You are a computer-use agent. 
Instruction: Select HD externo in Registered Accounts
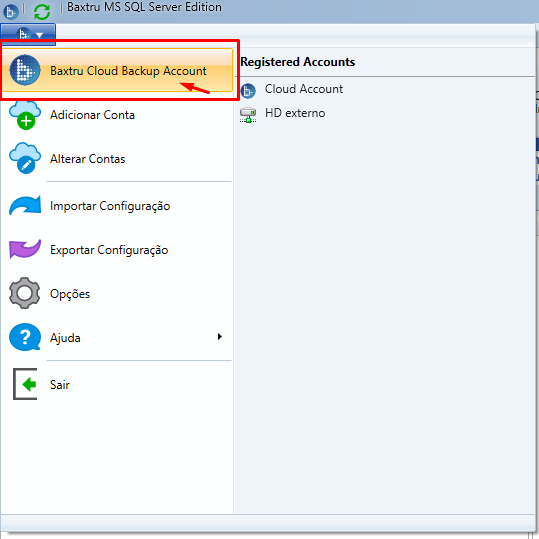[x=295, y=113]
